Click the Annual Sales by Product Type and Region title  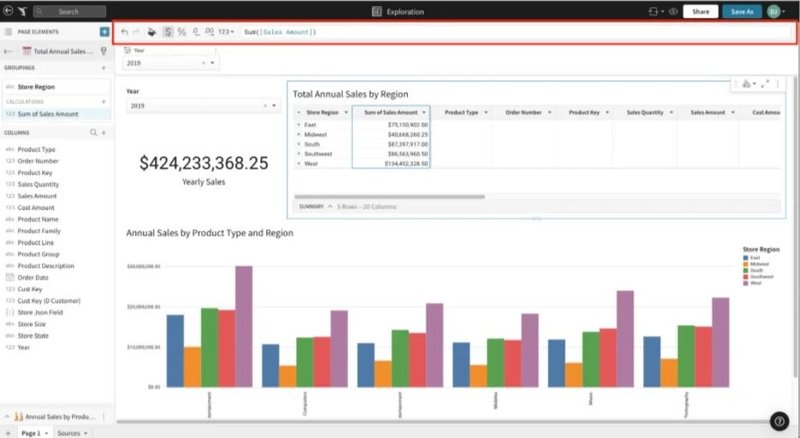pos(210,233)
